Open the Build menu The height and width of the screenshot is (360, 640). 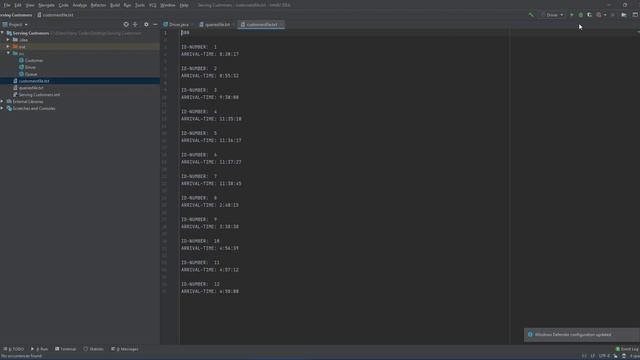coord(115,5)
